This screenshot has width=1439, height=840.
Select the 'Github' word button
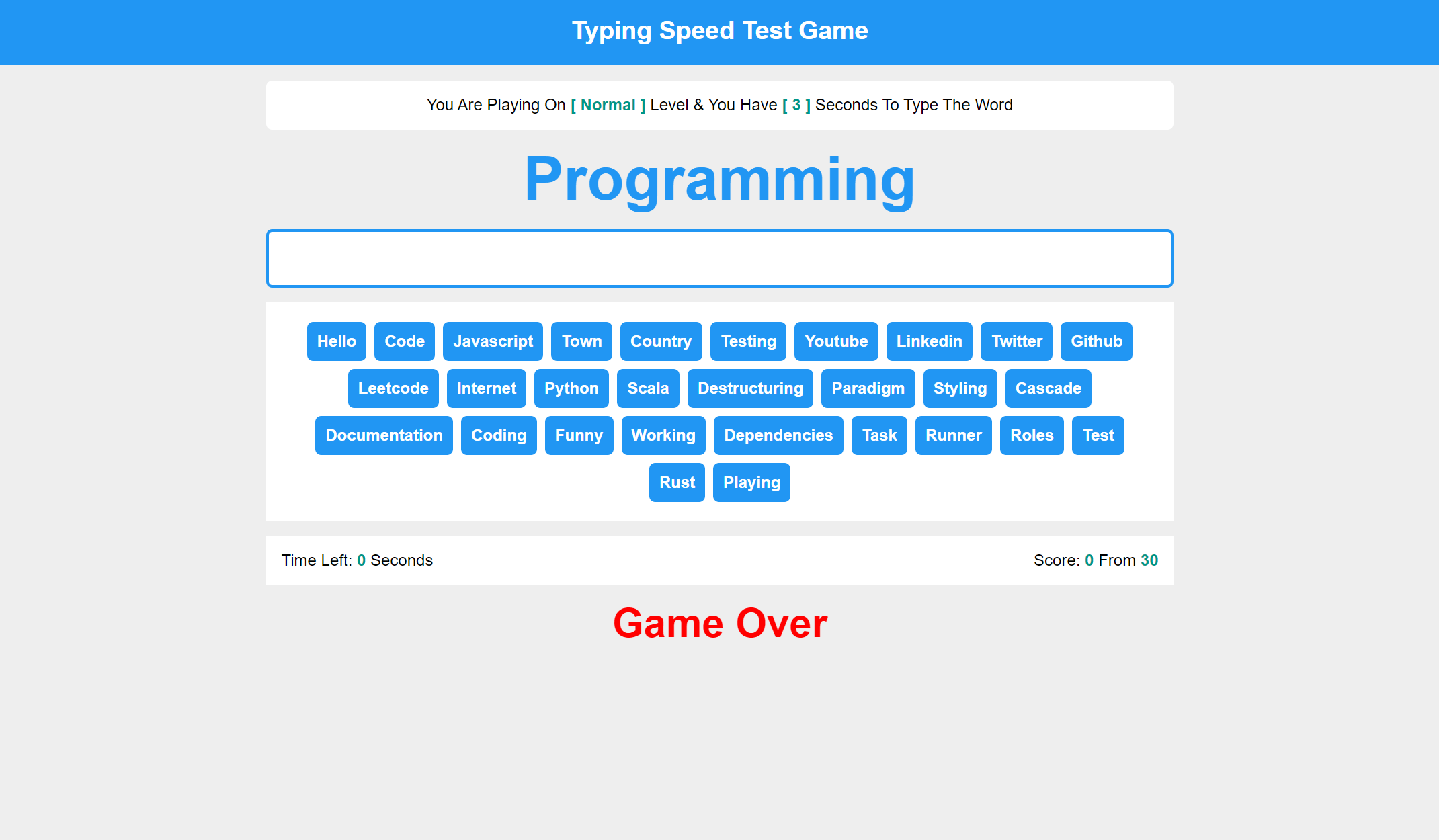1097,341
